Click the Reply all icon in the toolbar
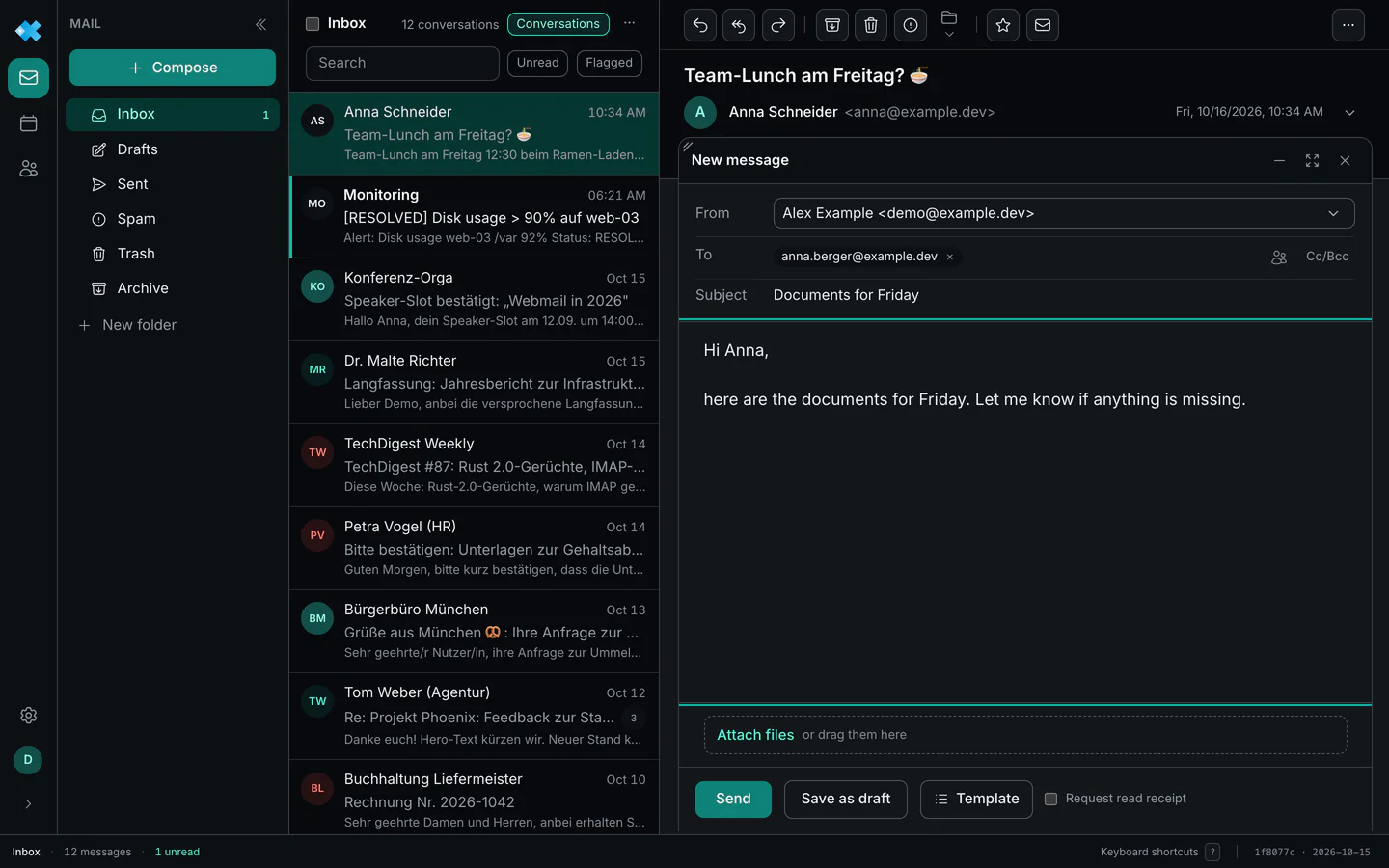Screen dimensions: 1389x868 point(739,25)
